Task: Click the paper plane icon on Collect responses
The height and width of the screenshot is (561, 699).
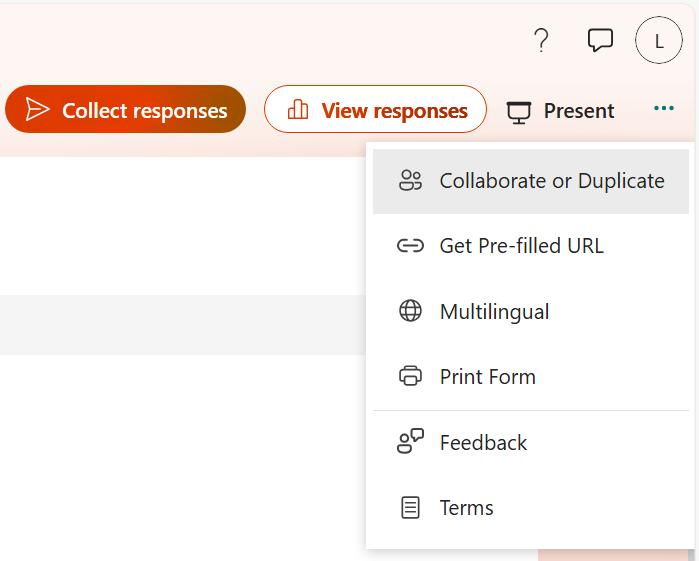Action: (38, 110)
